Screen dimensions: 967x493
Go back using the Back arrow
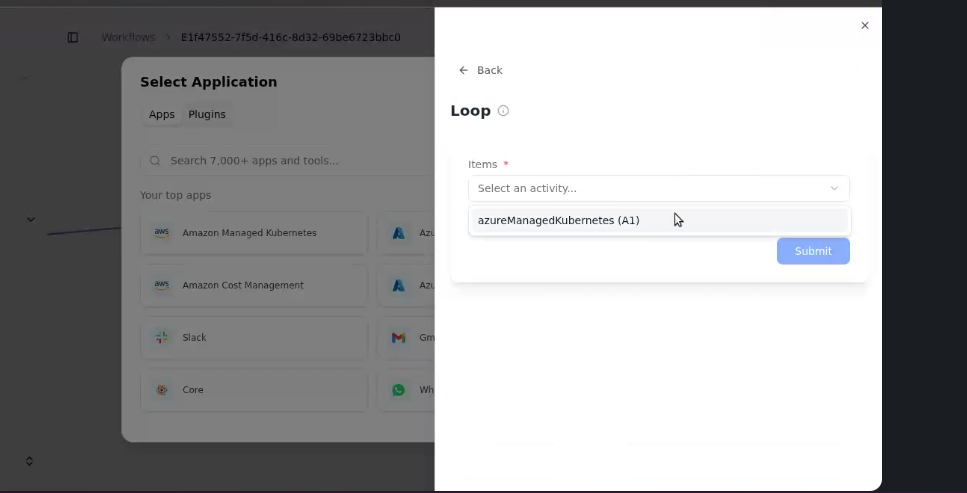479,70
